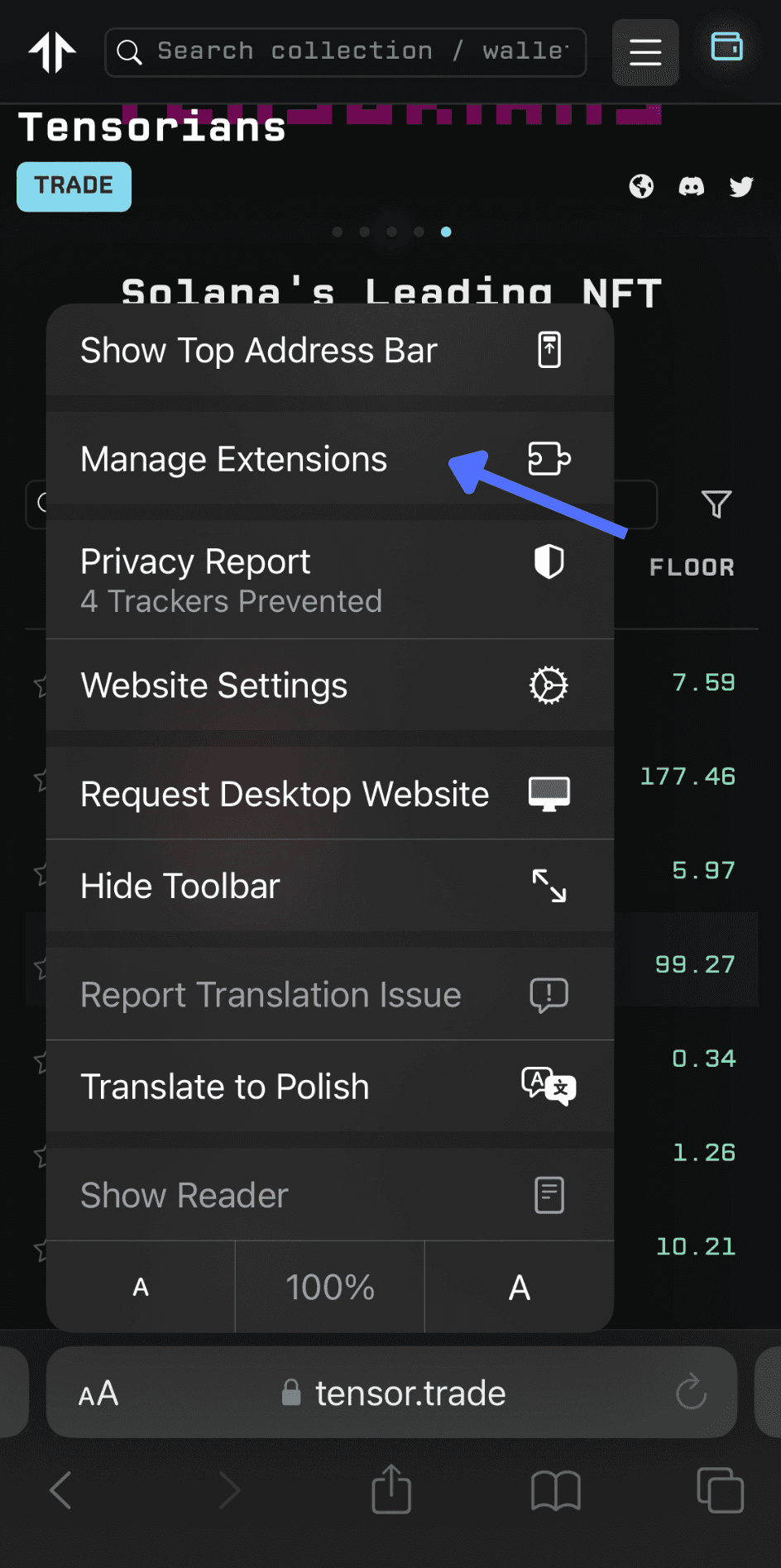Open the bookmarks book icon
This screenshot has width=781, height=1568.
[x=555, y=1490]
